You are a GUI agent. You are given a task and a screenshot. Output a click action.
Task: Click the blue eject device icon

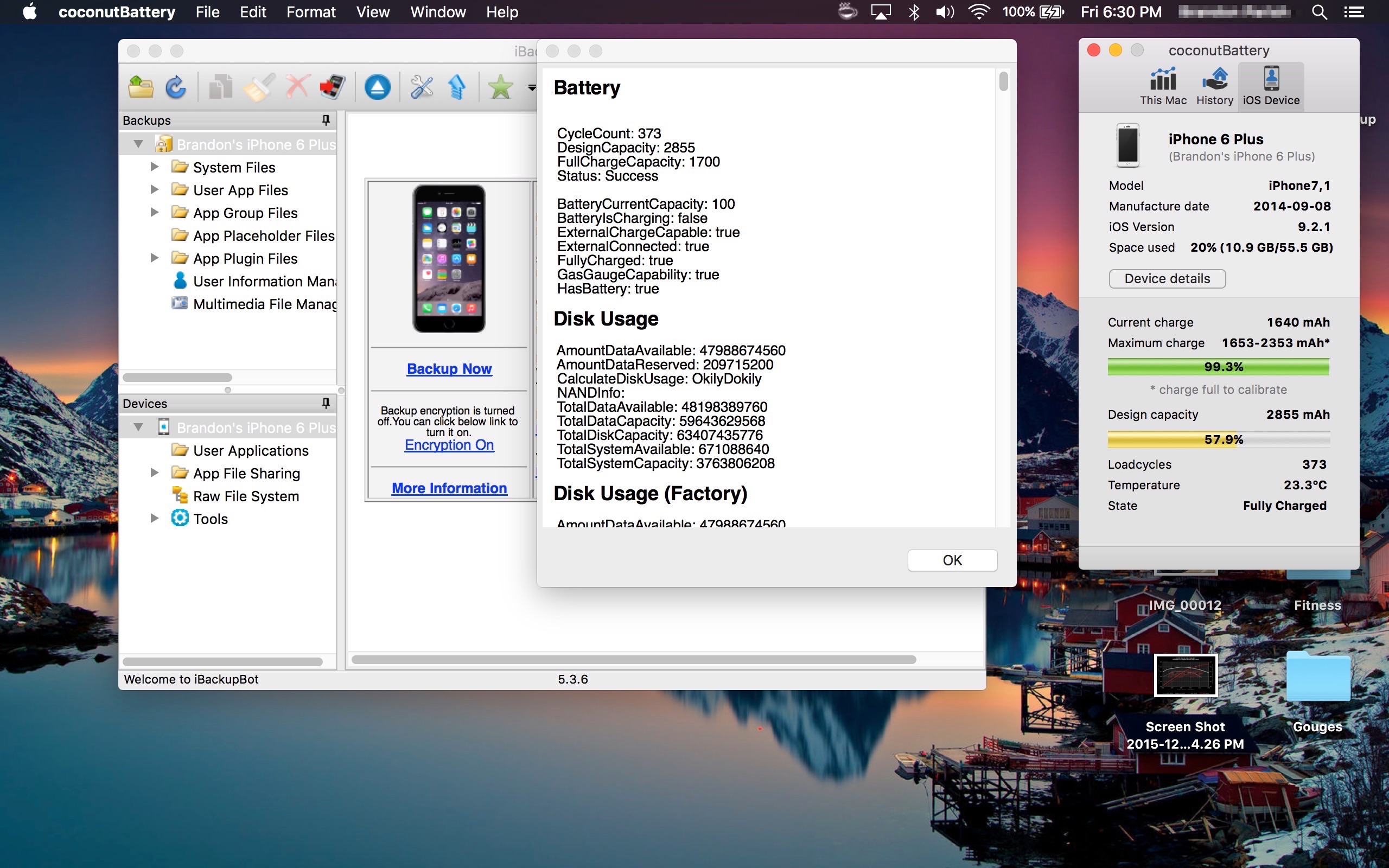click(377, 87)
